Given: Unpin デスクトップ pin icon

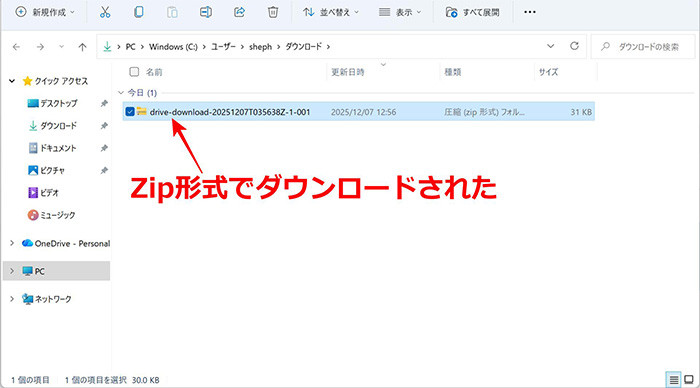Looking at the screenshot, I should coord(104,104).
